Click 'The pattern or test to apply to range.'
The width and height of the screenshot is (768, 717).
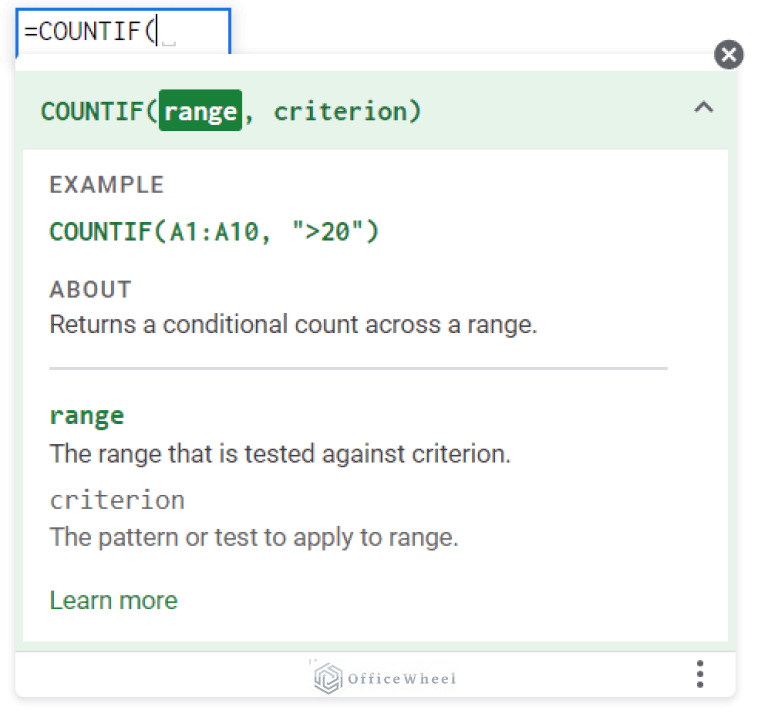[254, 537]
